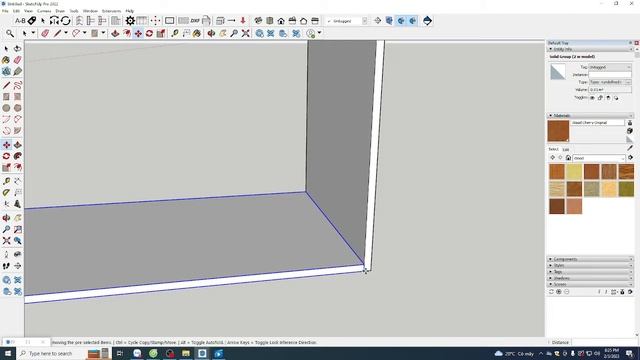Select the Orbit tool in left toolbar
This screenshot has height=360, width=640.
point(7,218)
